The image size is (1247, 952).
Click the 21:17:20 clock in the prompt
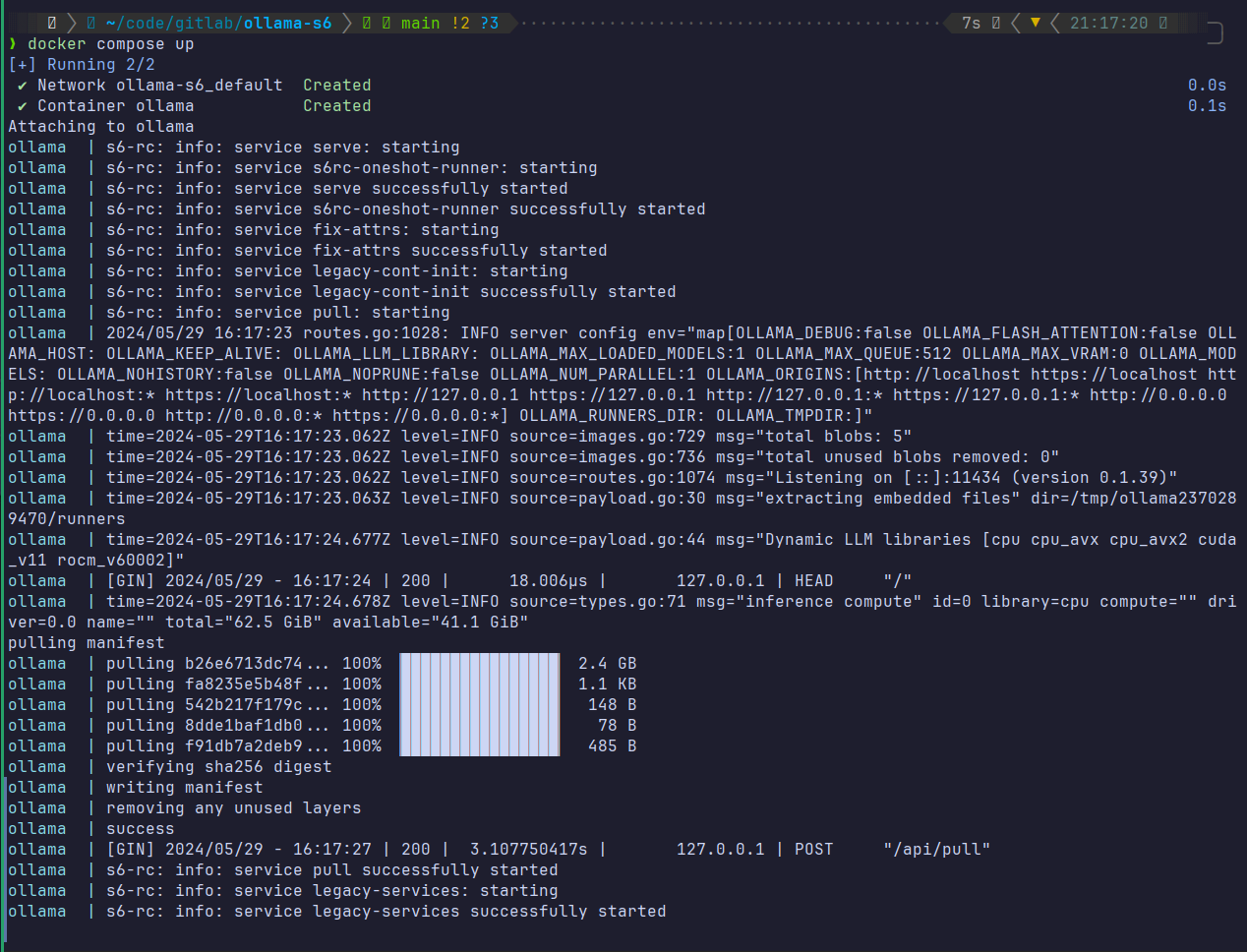click(x=1108, y=23)
